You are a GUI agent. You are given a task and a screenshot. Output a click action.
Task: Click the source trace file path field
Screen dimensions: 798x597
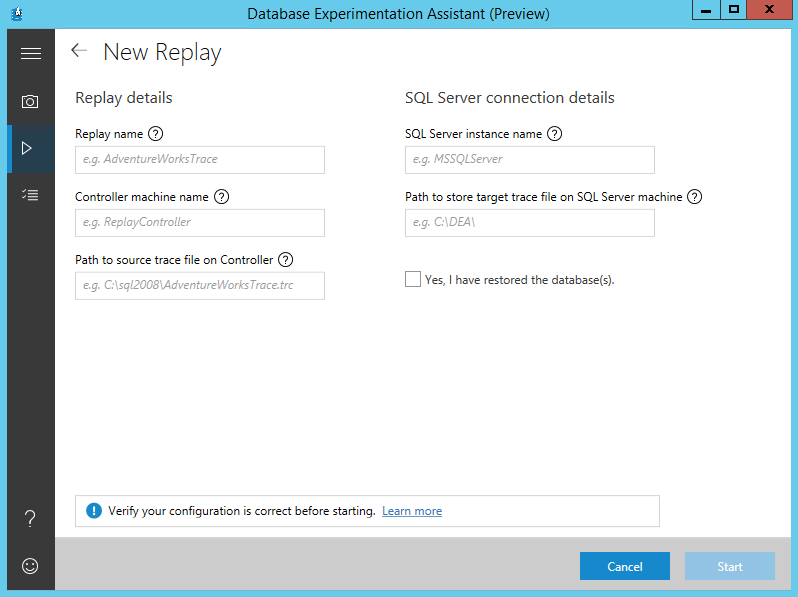(200, 286)
